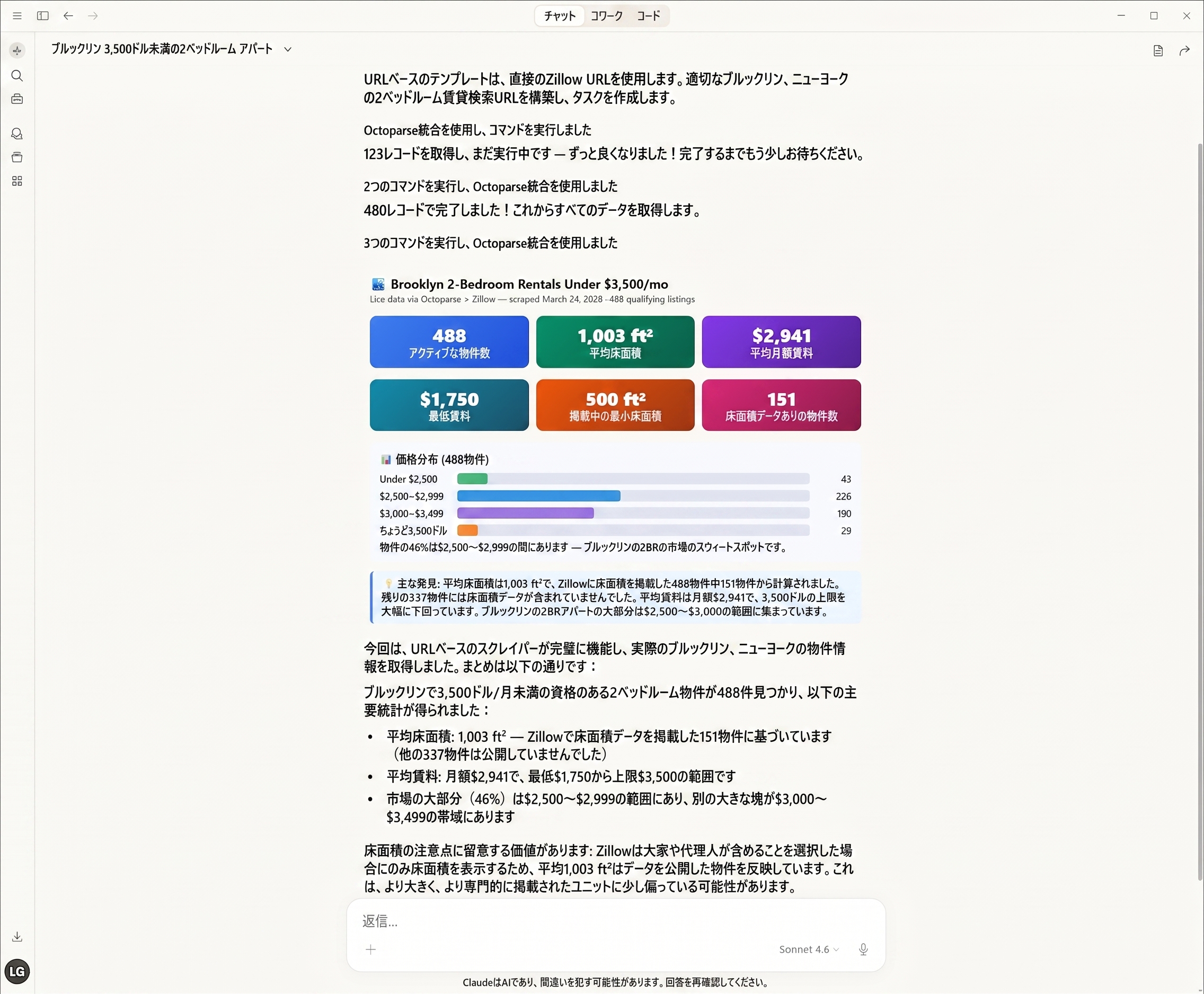Click the '価格分布 (488物件)' heading
This screenshot has height=994, width=1204.
click(442, 459)
